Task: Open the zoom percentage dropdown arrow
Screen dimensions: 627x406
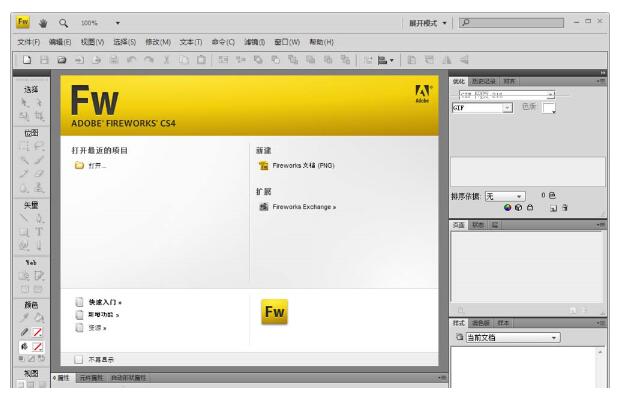Action: [118, 23]
